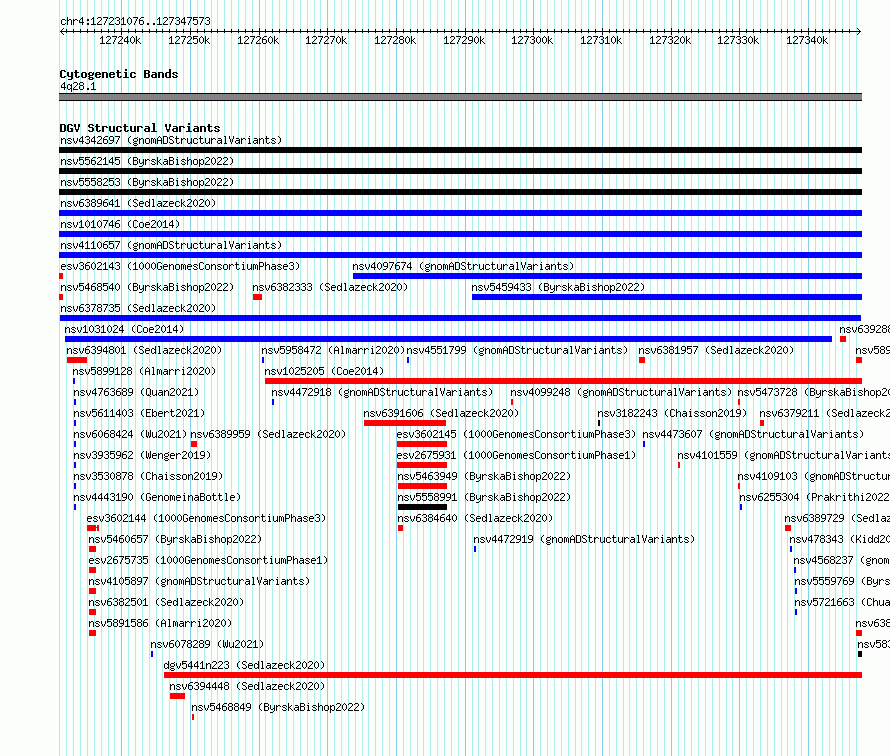Viewport: 890px width, 756px height.
Task: Click the nsv6068424 Wu2021 label
Action: pyautogui.click(x=130, y=434)
